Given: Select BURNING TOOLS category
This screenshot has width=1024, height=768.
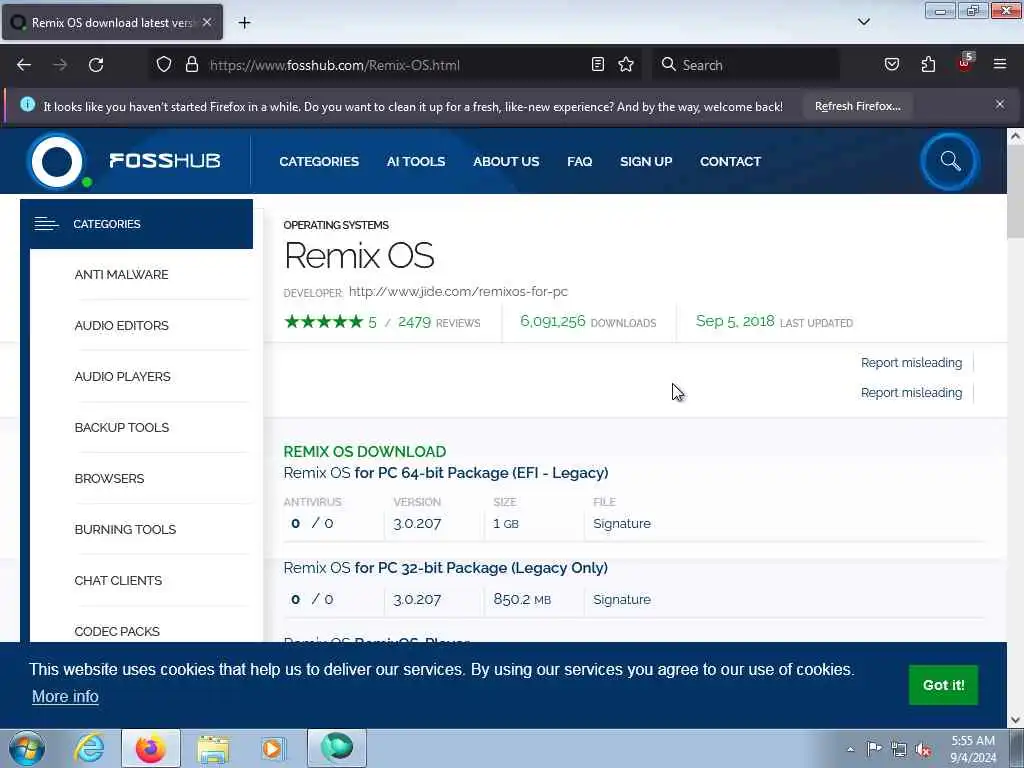Looking at the screenshot, I should [125, 529].
